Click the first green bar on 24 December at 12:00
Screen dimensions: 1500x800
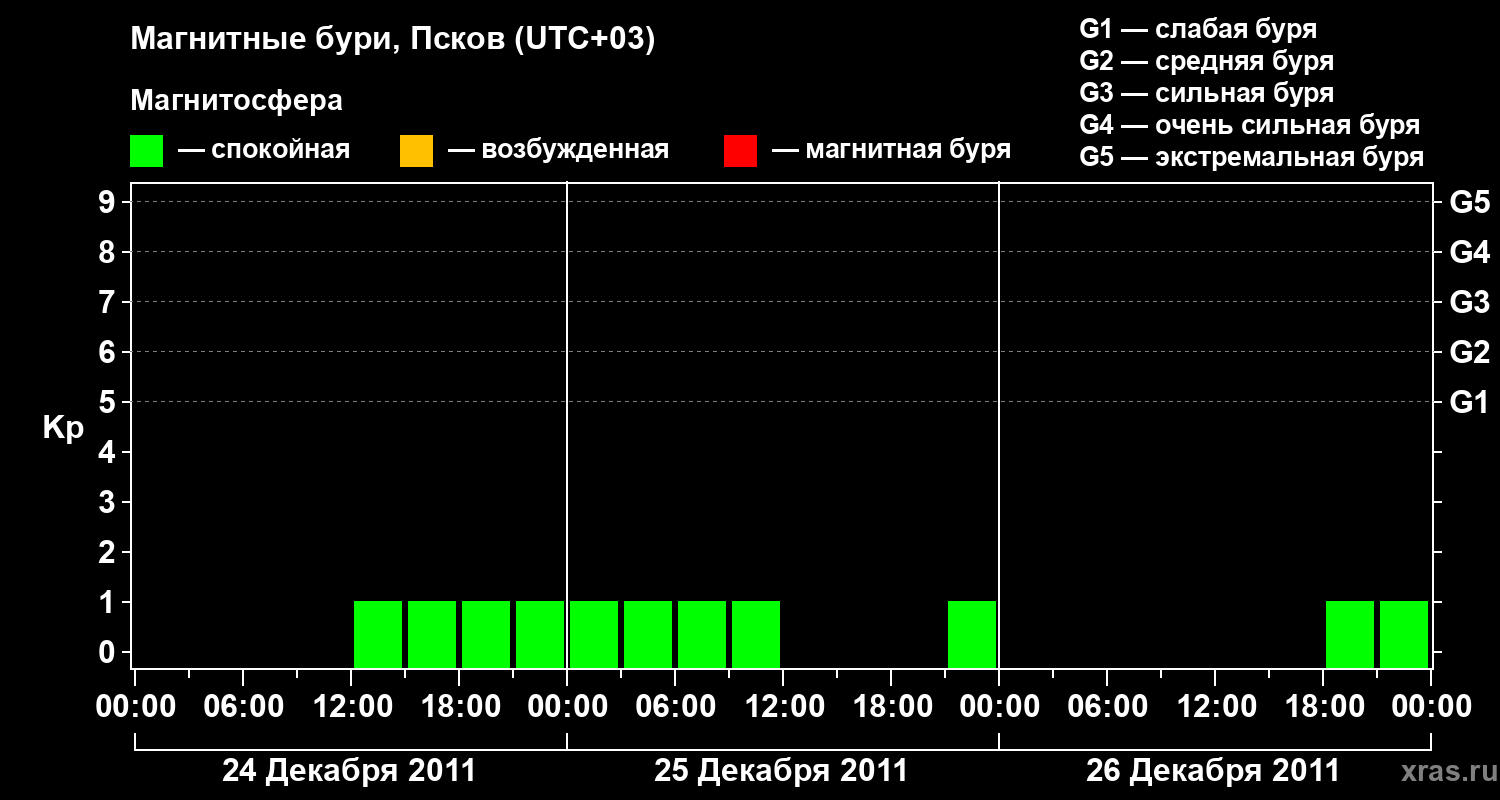pos(378,634)
